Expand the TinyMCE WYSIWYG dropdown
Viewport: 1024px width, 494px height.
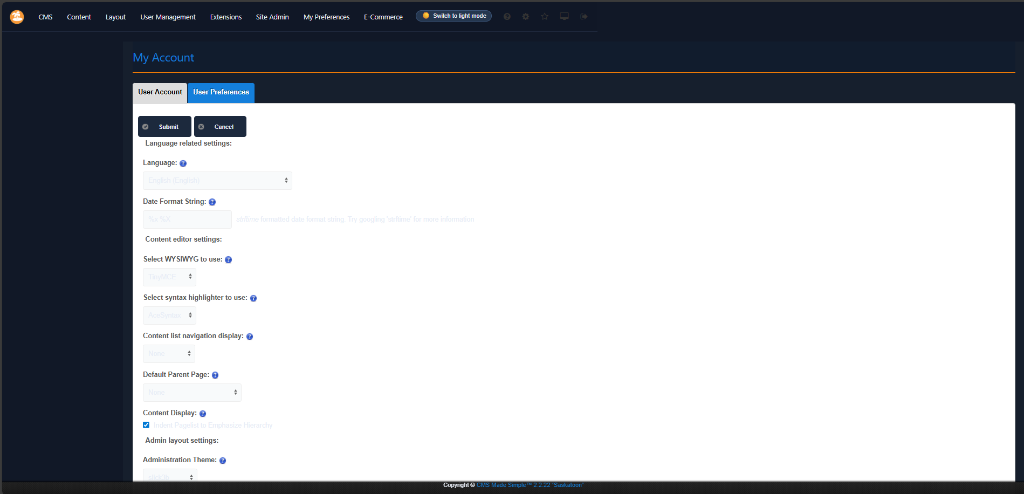click(x=169, y=276)
